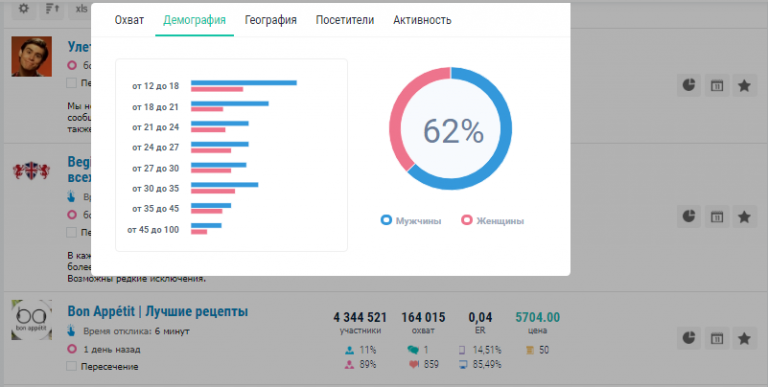Toggle Мужчины legend in donut chart
The width and height of the screenshot is (768, 387).
(x=411, y=220)
